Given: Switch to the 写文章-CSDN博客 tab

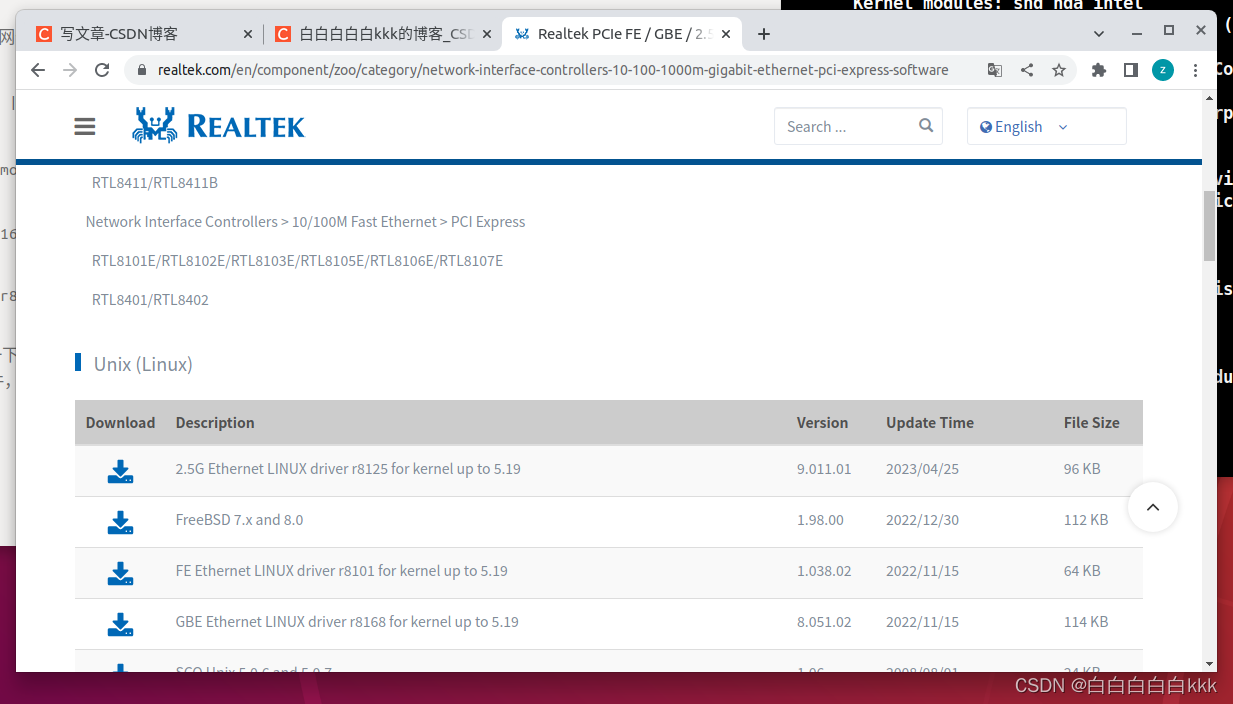Looking at the screenshot, I should coord(144,34).
